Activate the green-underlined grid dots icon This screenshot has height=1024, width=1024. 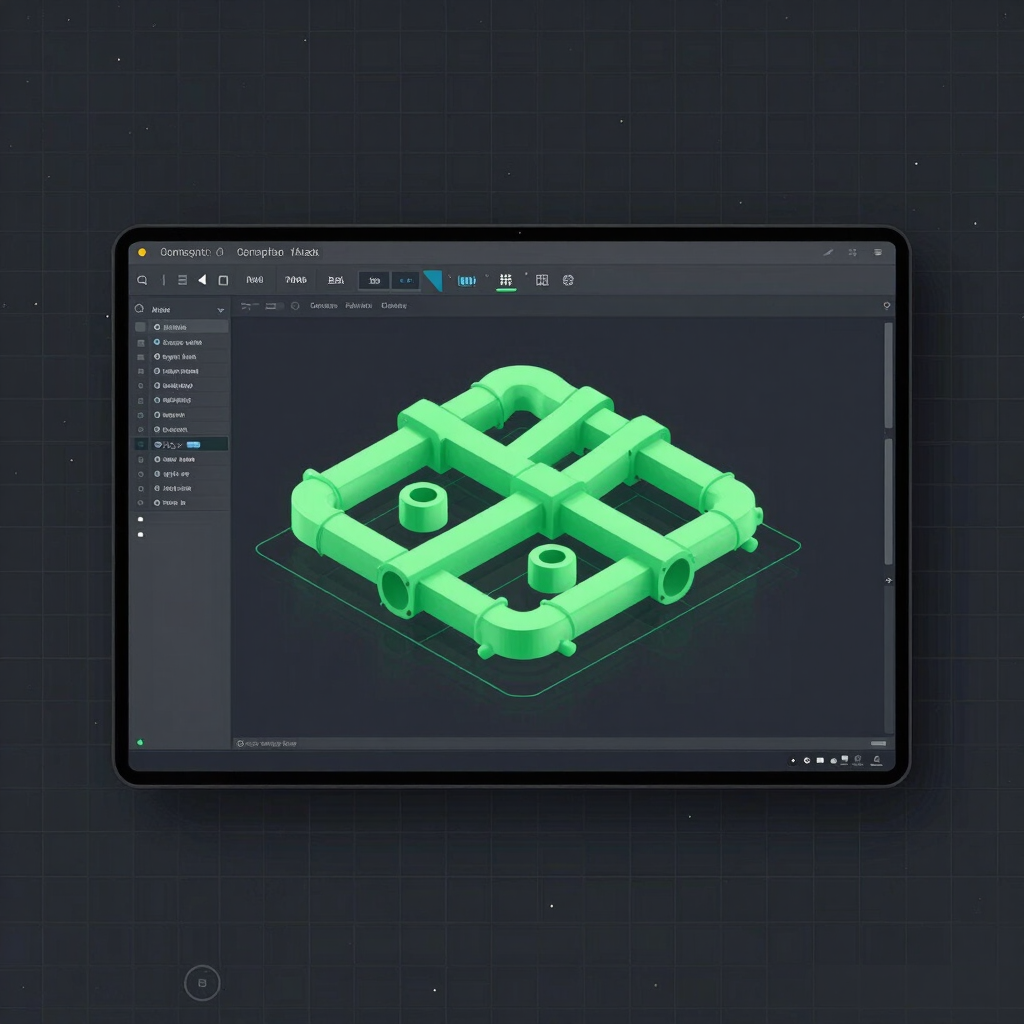[x=505, y=280]
